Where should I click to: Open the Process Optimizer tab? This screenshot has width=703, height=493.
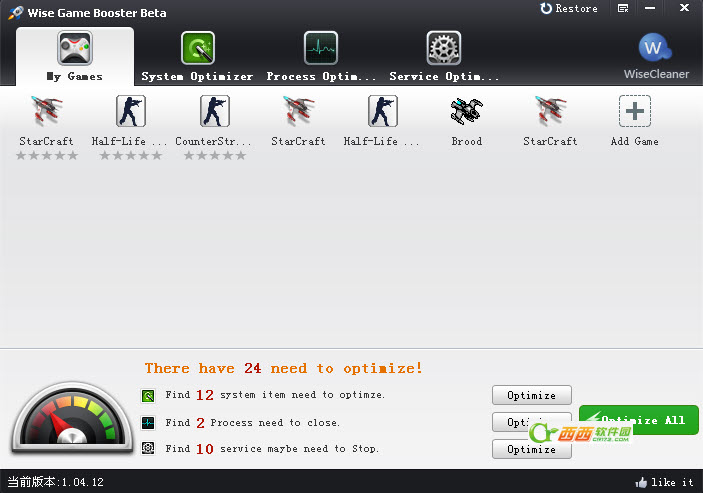click(321, 56)
